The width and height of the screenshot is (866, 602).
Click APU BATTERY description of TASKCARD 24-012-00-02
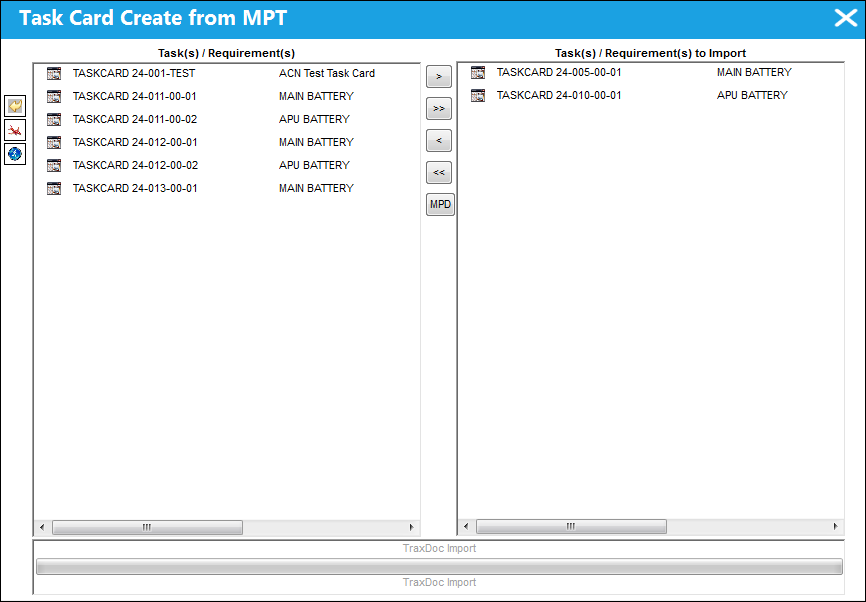pyautogui.click(x=314, y=166)
